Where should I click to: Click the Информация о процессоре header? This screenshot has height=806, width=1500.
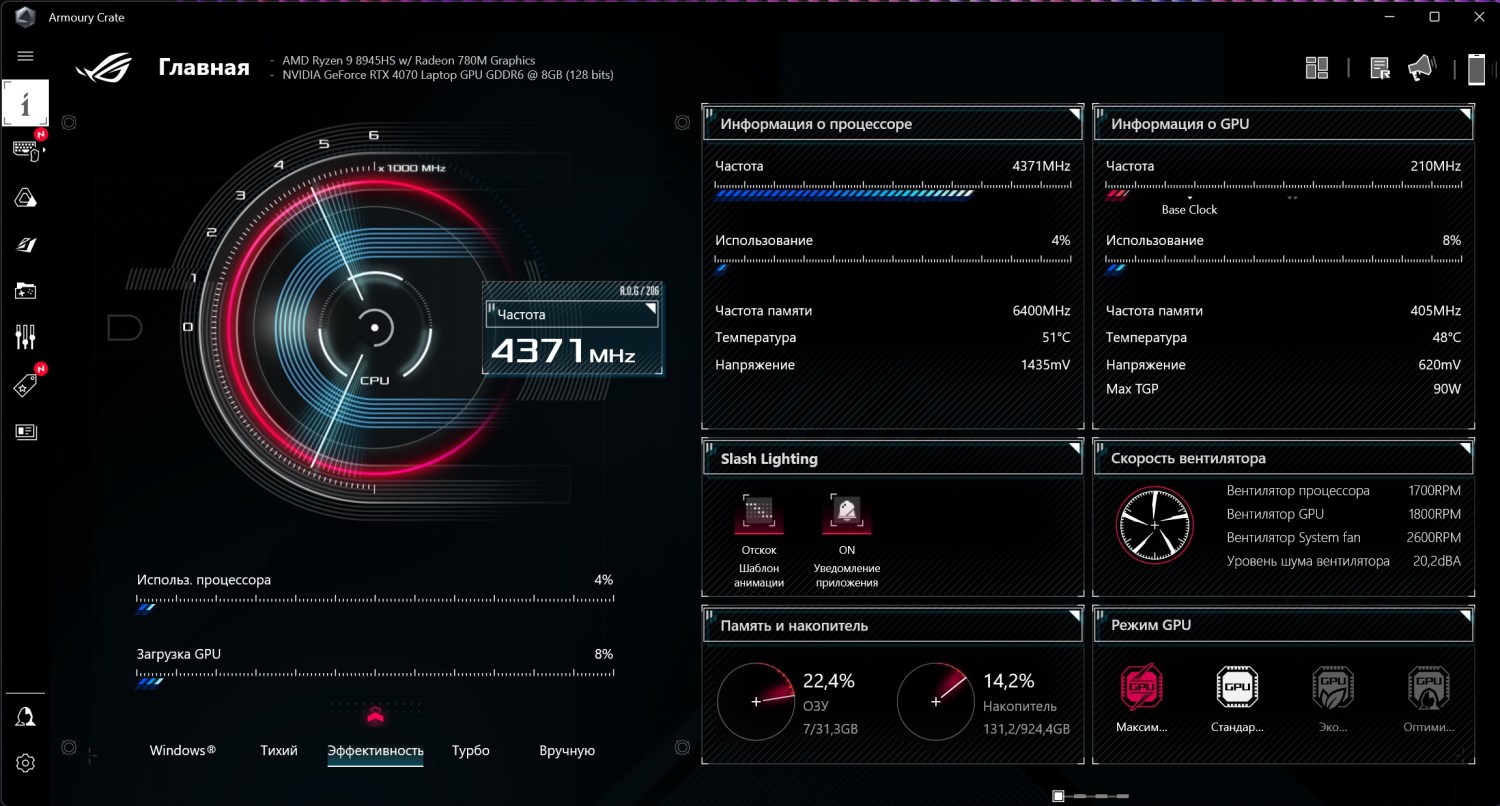point(892,124)
